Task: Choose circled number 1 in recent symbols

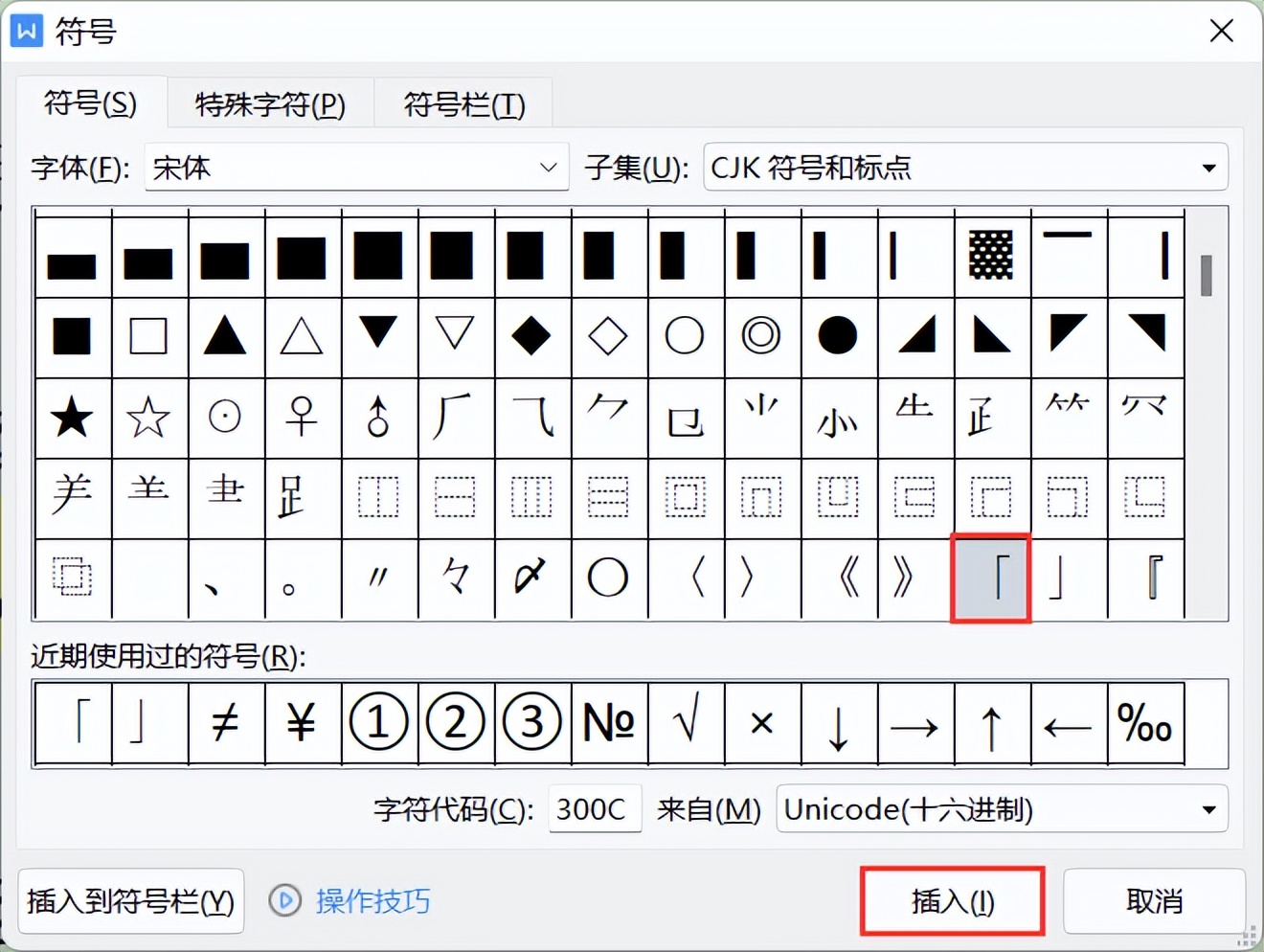Action: (x=378, y=723)
